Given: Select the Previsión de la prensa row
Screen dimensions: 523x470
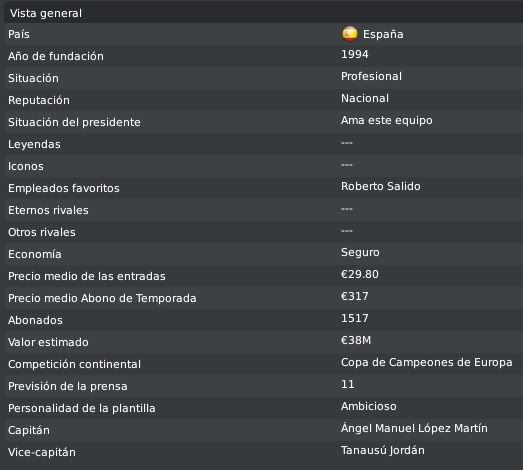Looking at the screenshot, I should pos(264,386).
